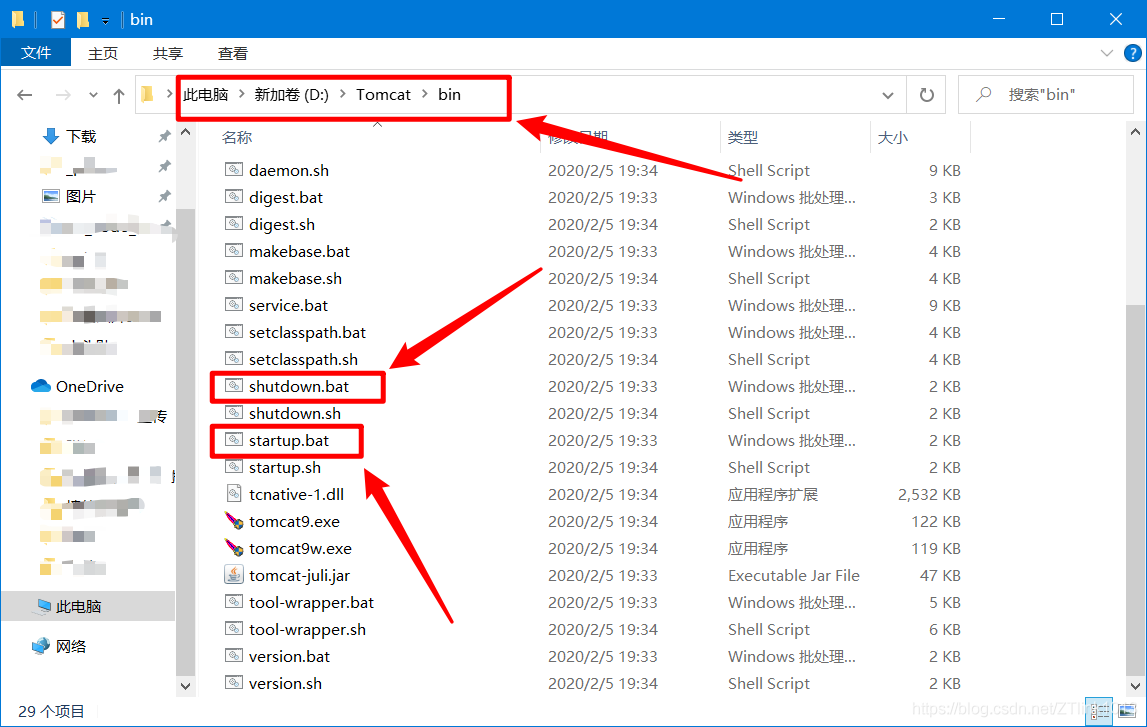
Task: Open the Share (共享) ribbon tab
Action: 168,53
